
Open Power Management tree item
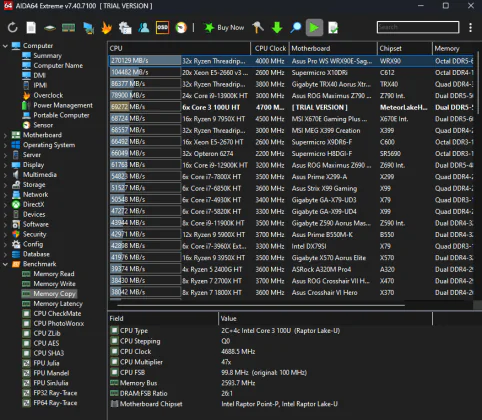point(63,105)
